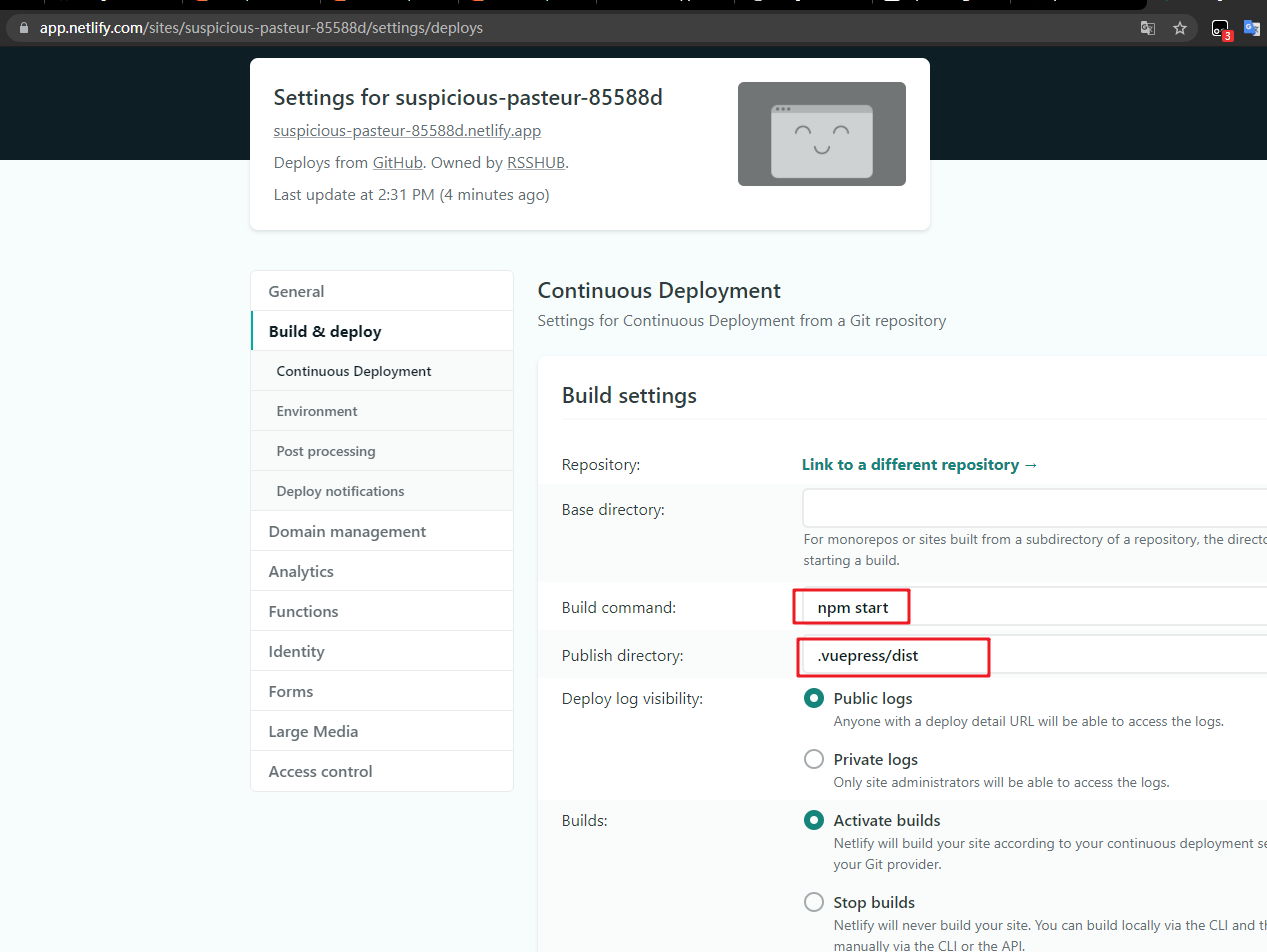Click the Deploy log visibility label
This screenshot has width=1267, height=952.
point(632,698)
